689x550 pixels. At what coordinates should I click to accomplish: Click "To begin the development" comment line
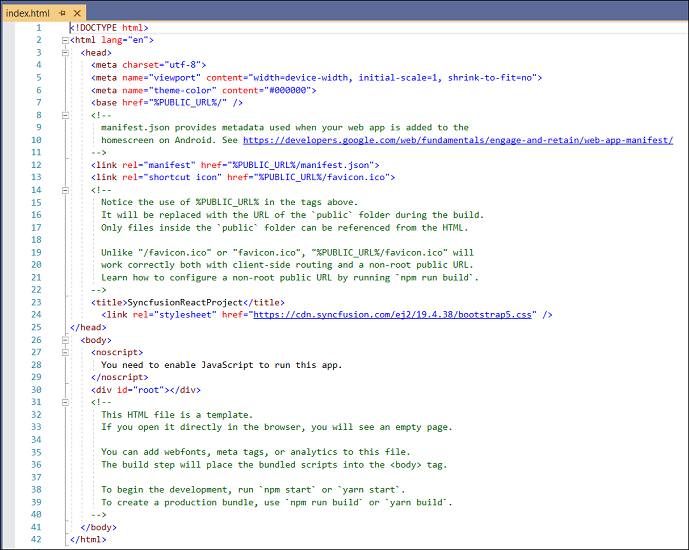point(253,490)
